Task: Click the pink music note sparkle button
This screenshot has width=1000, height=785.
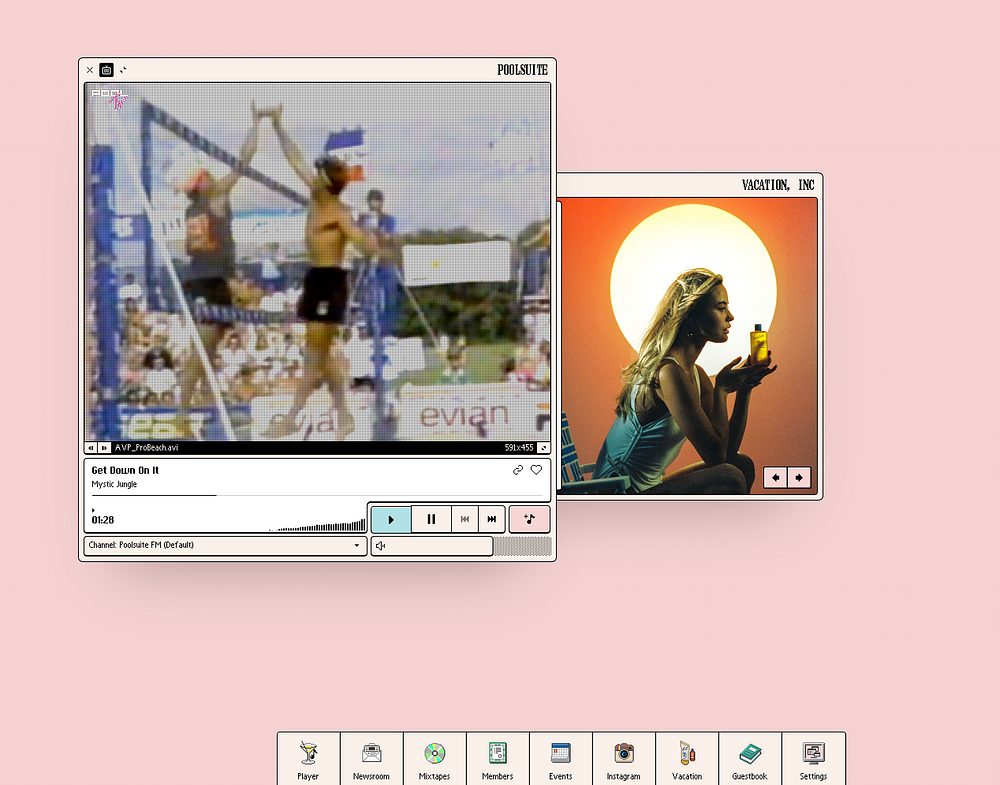Action: coord(529,519)
